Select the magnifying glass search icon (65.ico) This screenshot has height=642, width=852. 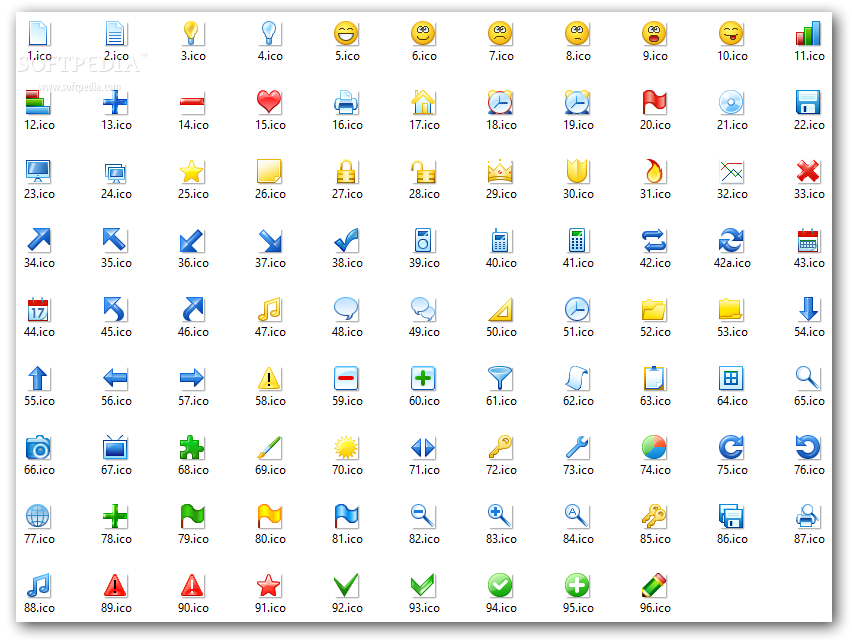coord(808,379)
